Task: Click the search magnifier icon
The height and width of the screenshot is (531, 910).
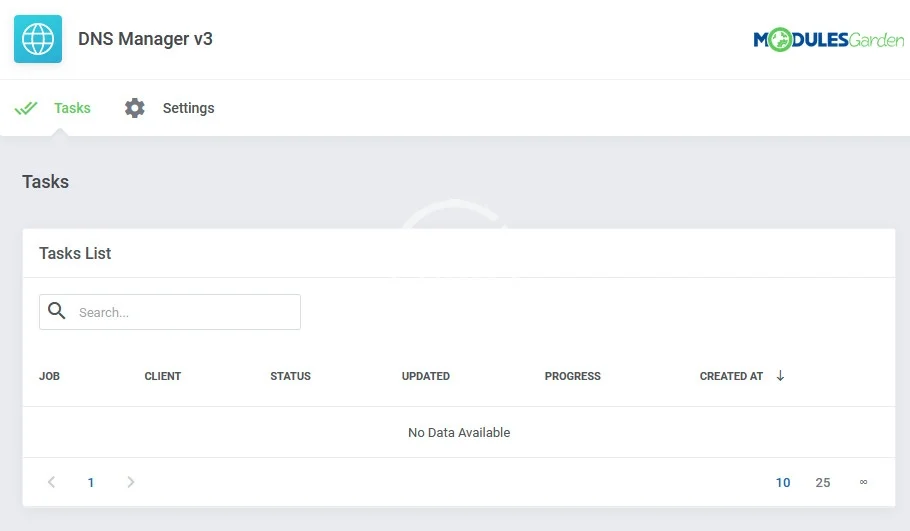Action: (57, 311)
